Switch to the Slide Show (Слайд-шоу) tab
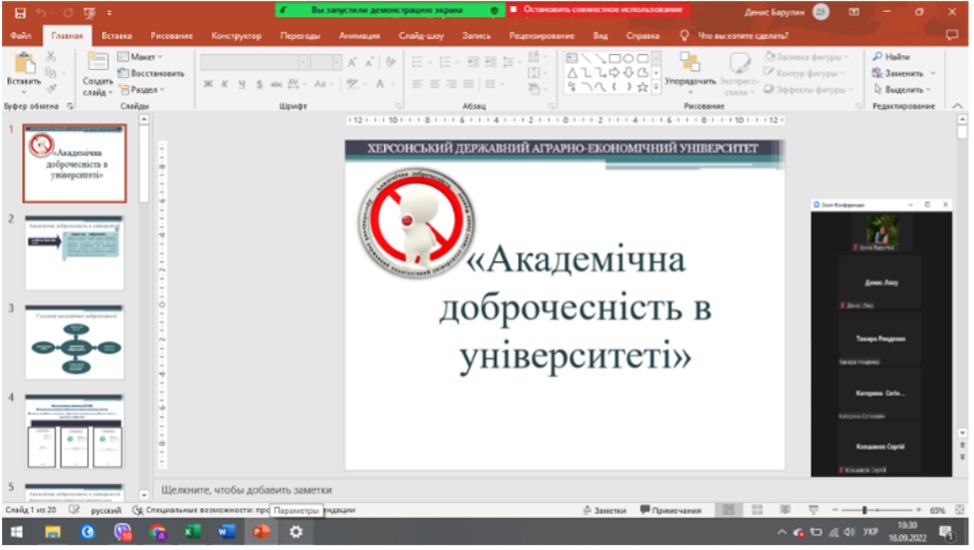The height and width of the screenshot is (550, 974). pyautogui.click(x=421, y=35)
